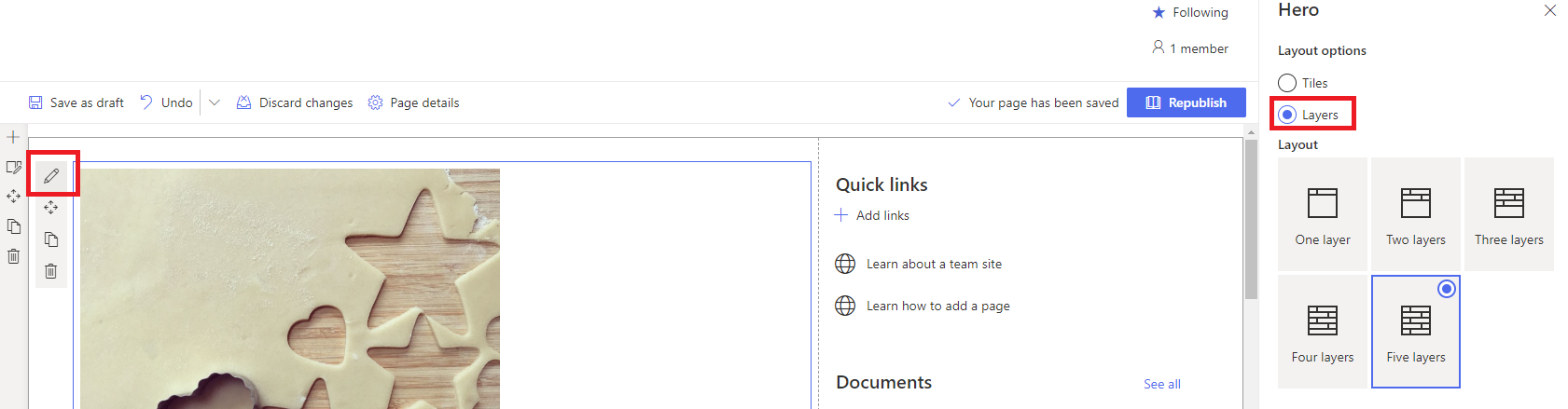
Task: Click the cookie dough hero image
Action: [x=290, y=289]
